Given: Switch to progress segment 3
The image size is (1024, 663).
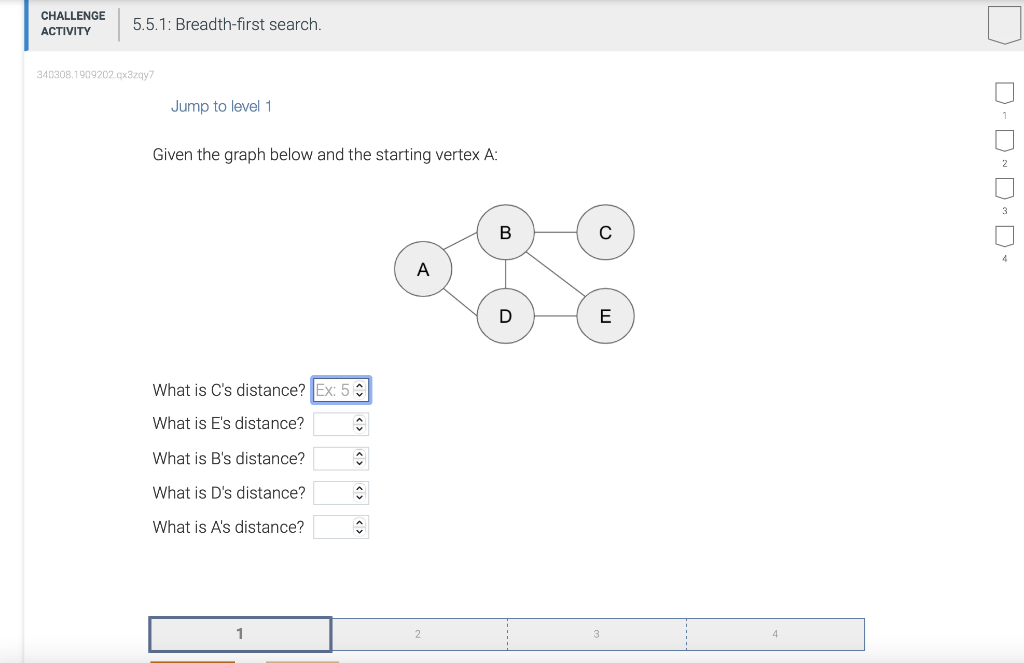Looking at the screenshot, I should (x=596, y=633).
